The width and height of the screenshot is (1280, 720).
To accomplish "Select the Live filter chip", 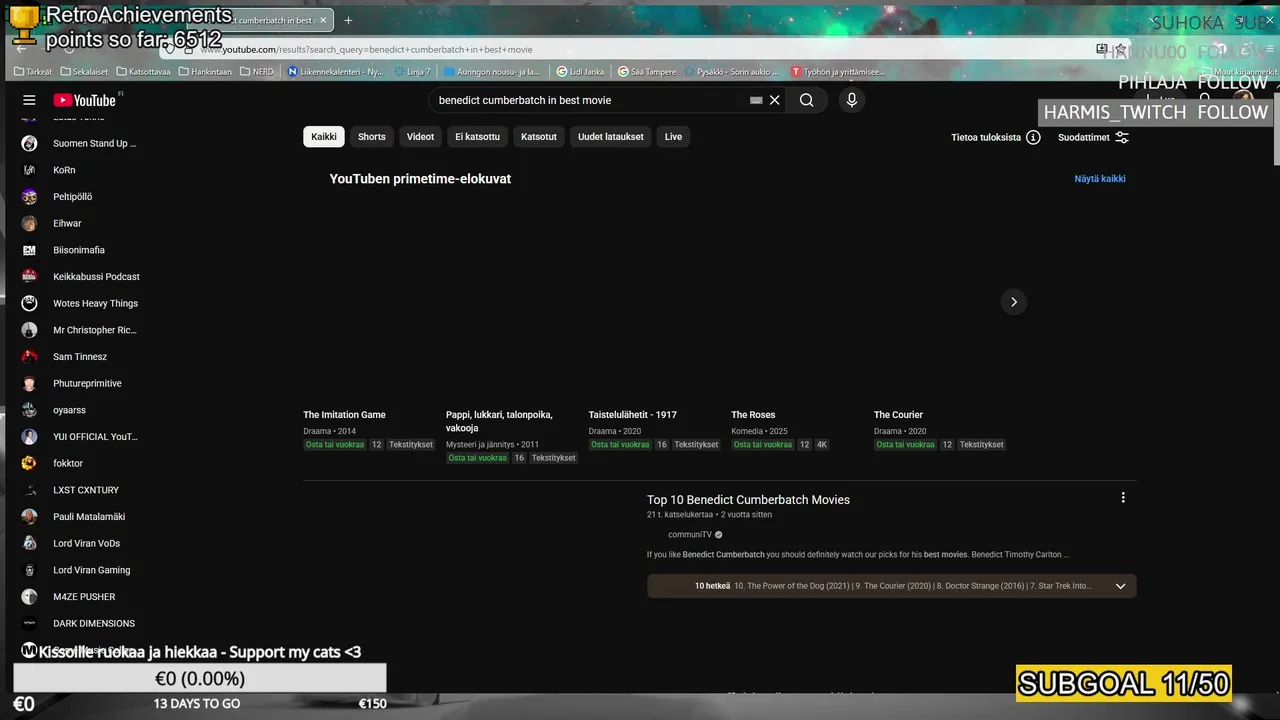I will tap(673, 137).
